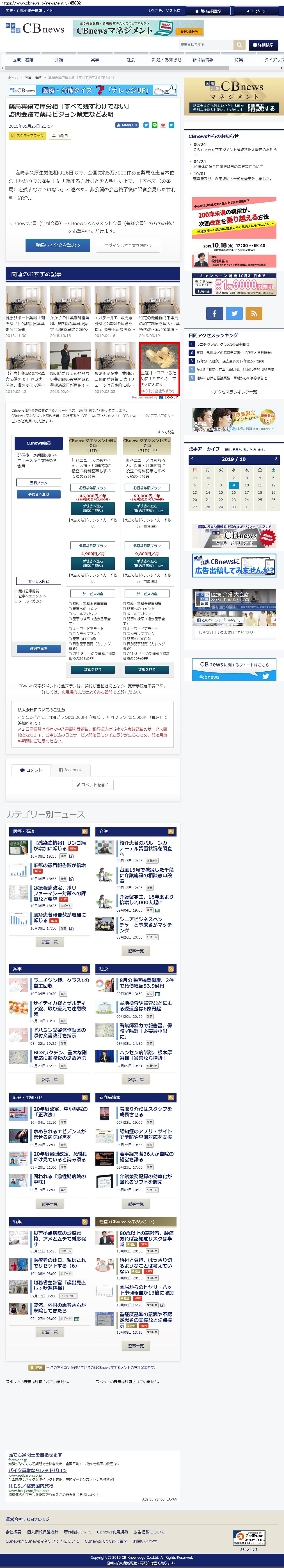Screen dimensions: 284x1568
Task: Go to previous month in article archive calendar
Action: tap(192, 458)
